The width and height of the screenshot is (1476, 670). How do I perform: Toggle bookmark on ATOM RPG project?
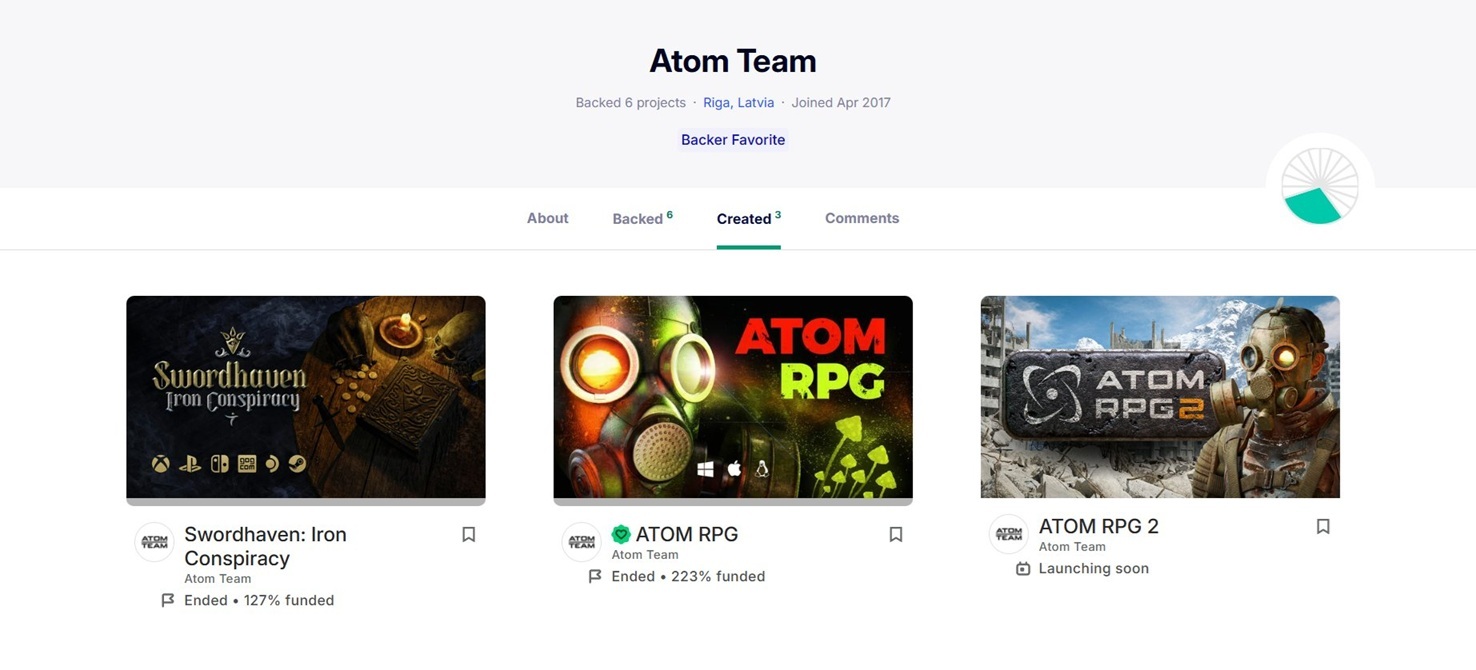[x=896, y=535]
